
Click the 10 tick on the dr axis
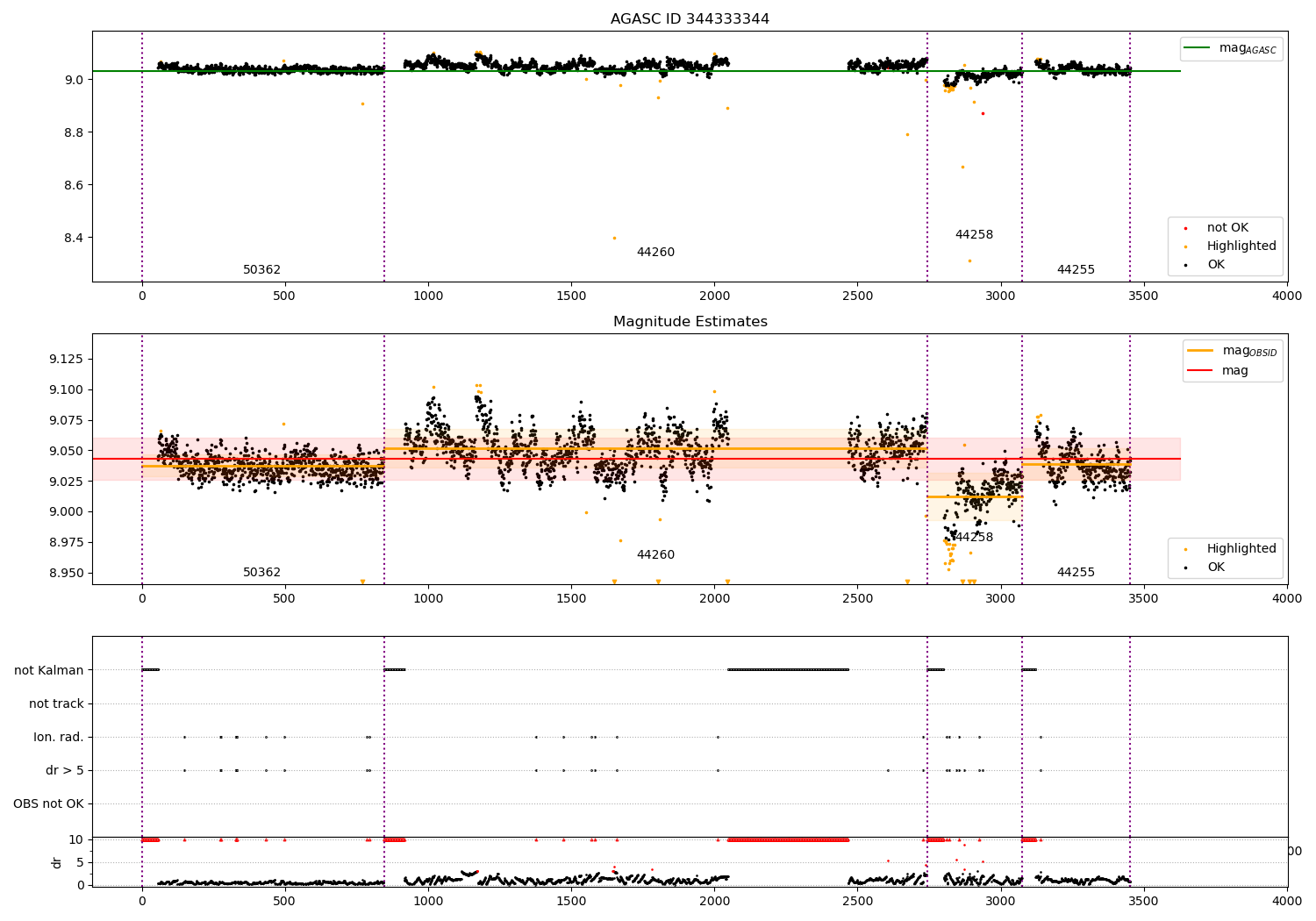(76, 839)
